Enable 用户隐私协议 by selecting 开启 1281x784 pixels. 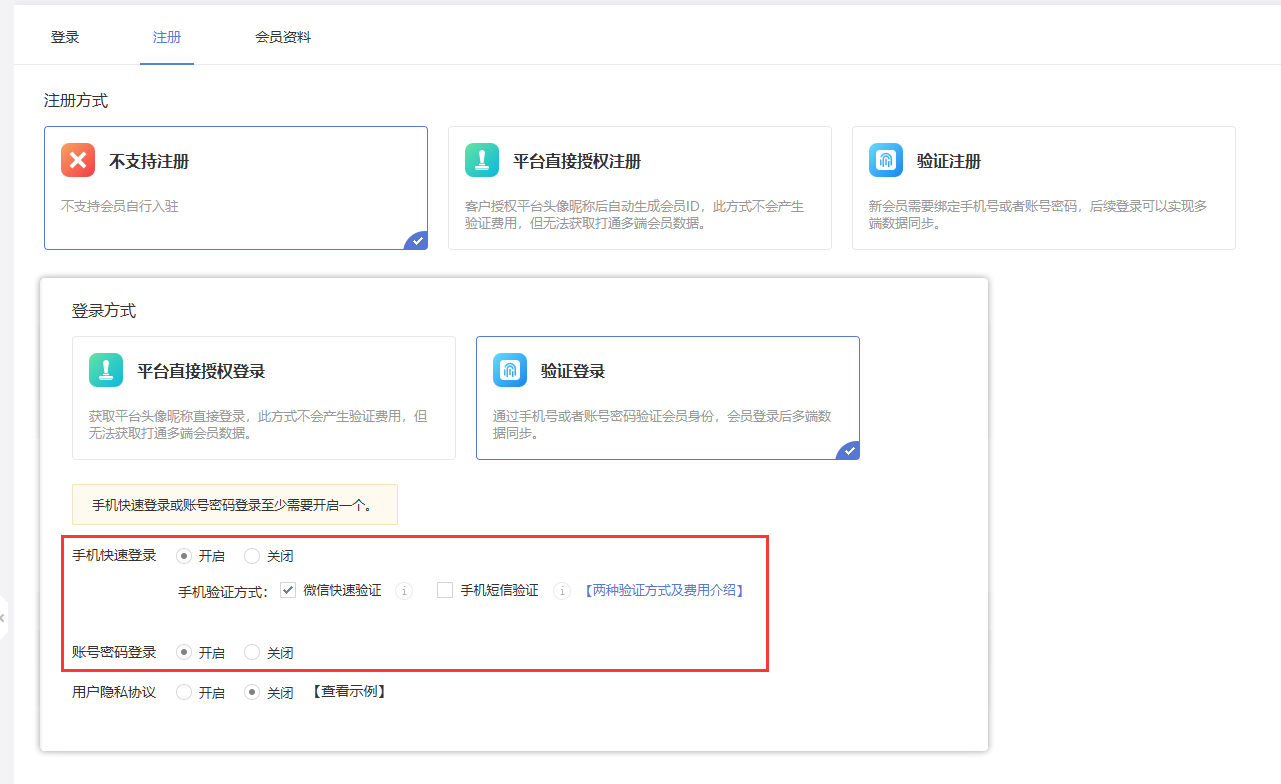(184, 692)
